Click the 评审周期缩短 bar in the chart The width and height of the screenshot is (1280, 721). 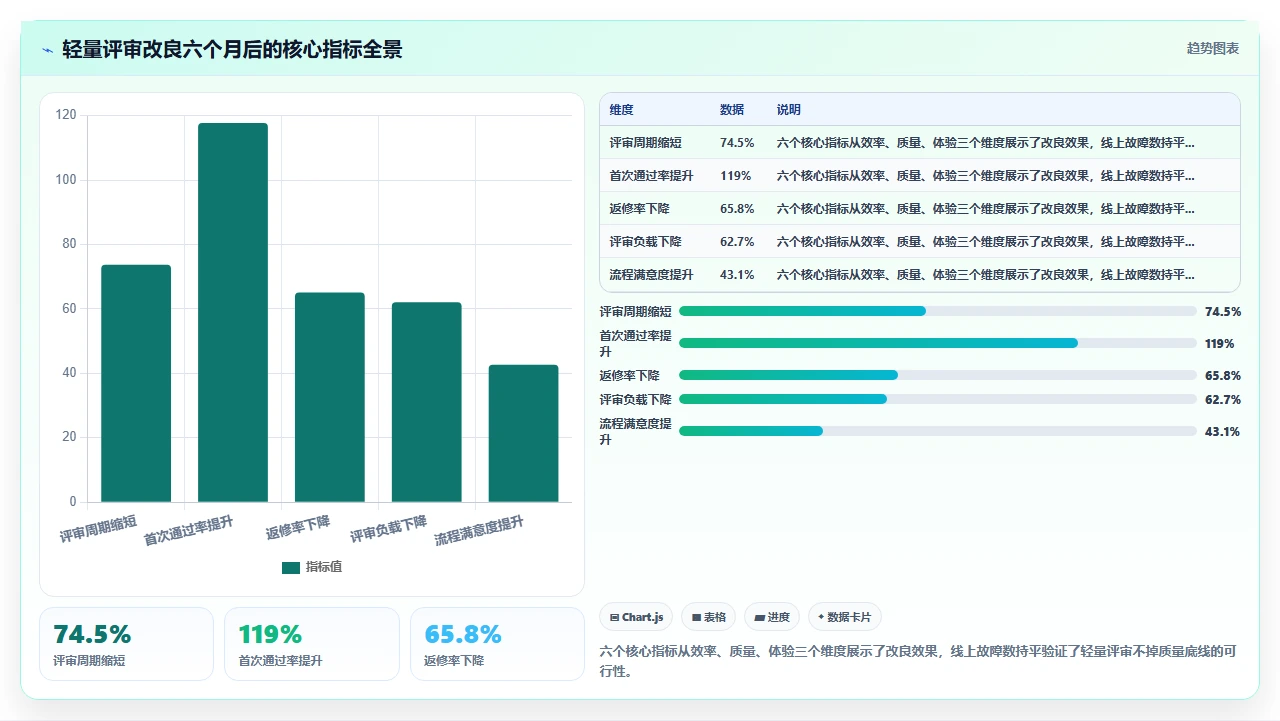pos(136,383)
